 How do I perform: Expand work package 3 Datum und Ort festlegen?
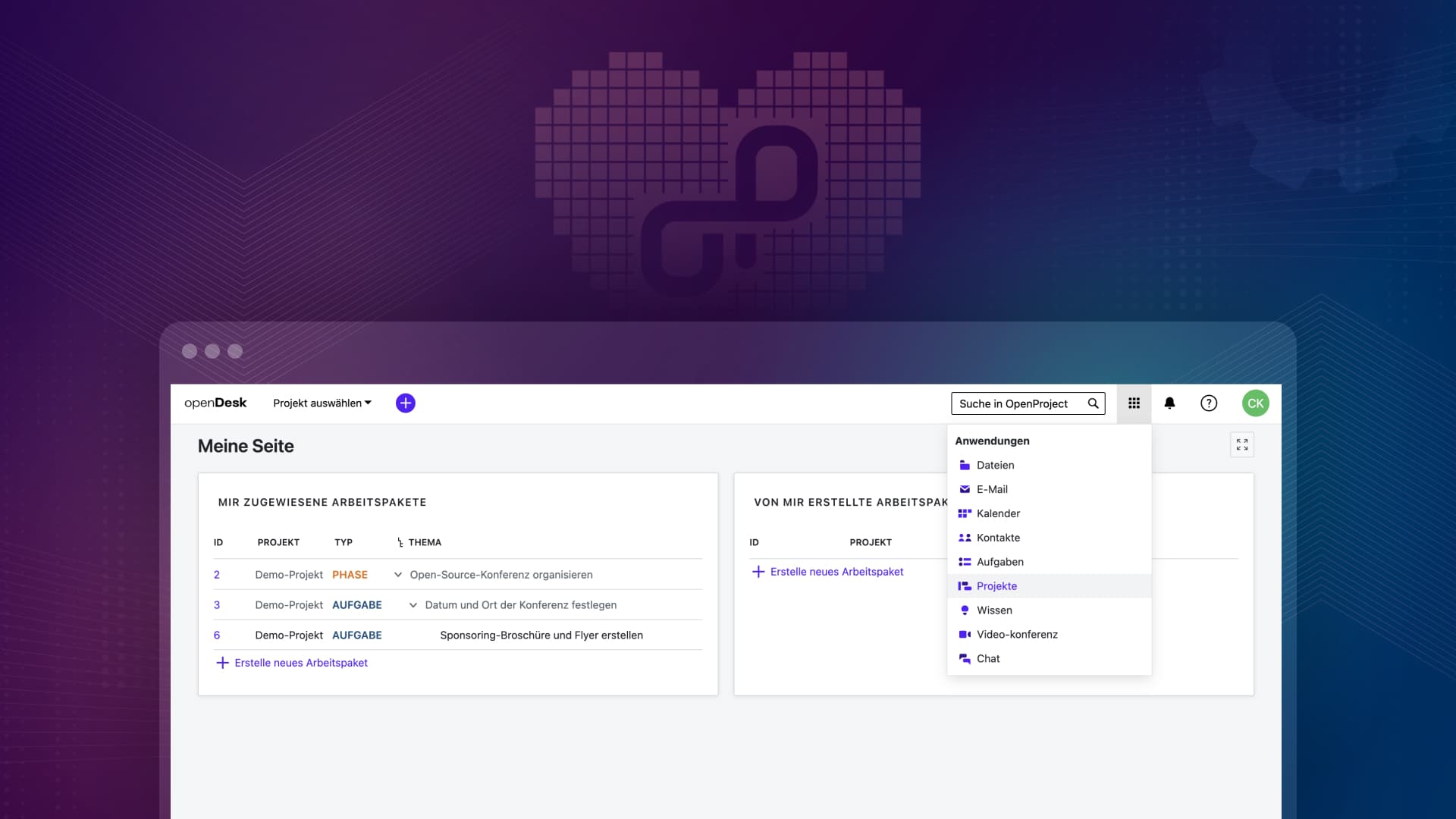[412, 604]
